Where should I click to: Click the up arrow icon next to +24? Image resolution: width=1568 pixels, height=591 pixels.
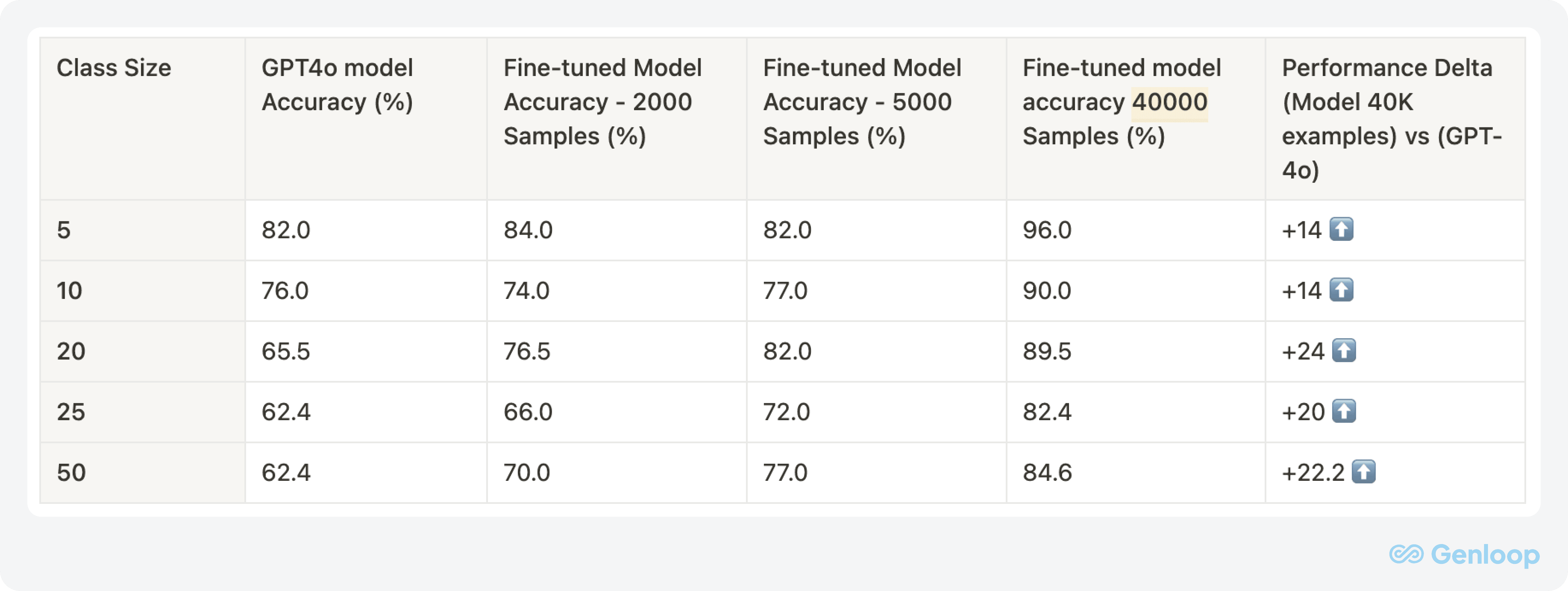(1344, 350)
